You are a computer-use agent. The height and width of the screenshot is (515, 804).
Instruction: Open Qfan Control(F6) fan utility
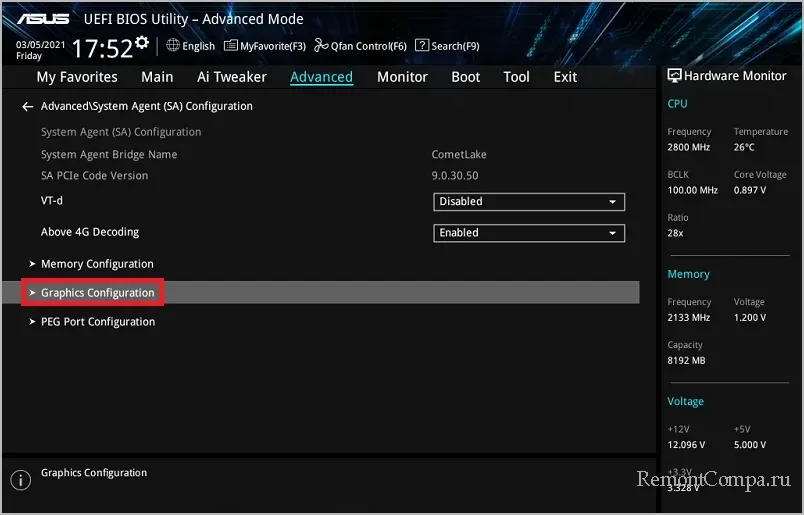360,45
